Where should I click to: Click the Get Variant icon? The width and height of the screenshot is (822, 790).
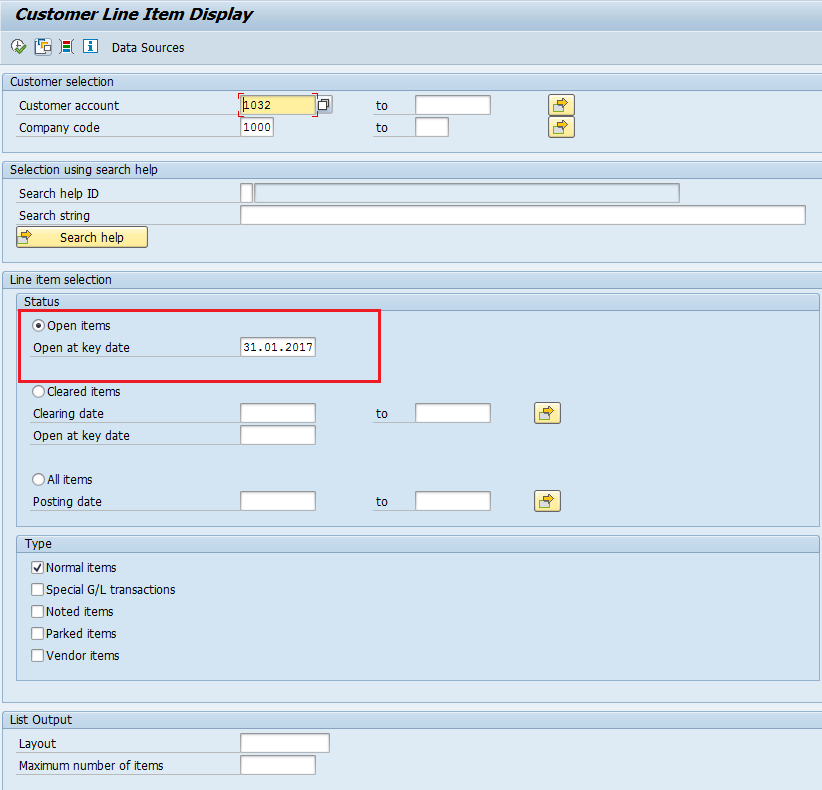42,47
